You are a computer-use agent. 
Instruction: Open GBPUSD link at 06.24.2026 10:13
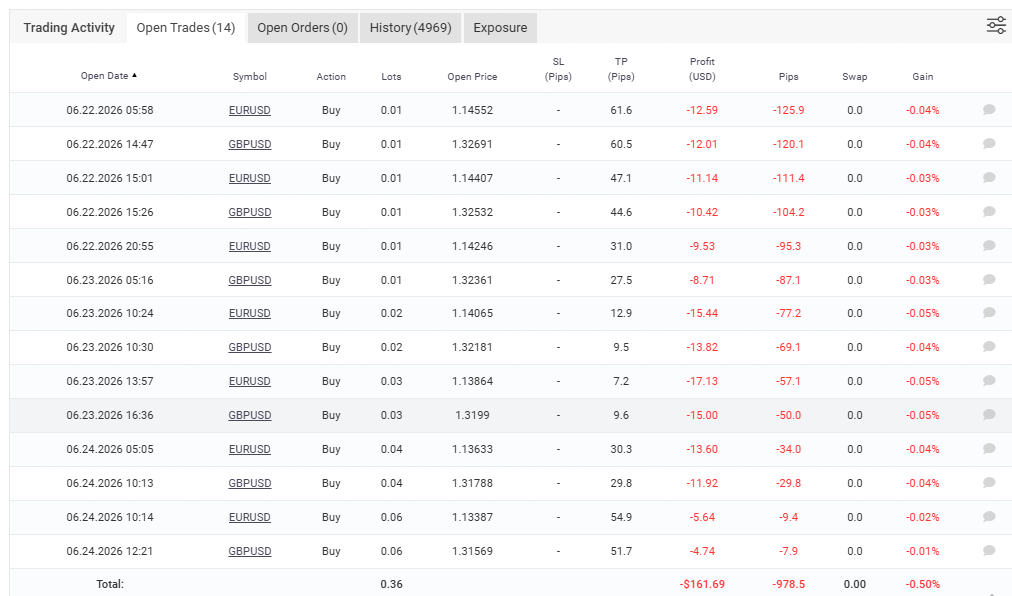250,483
